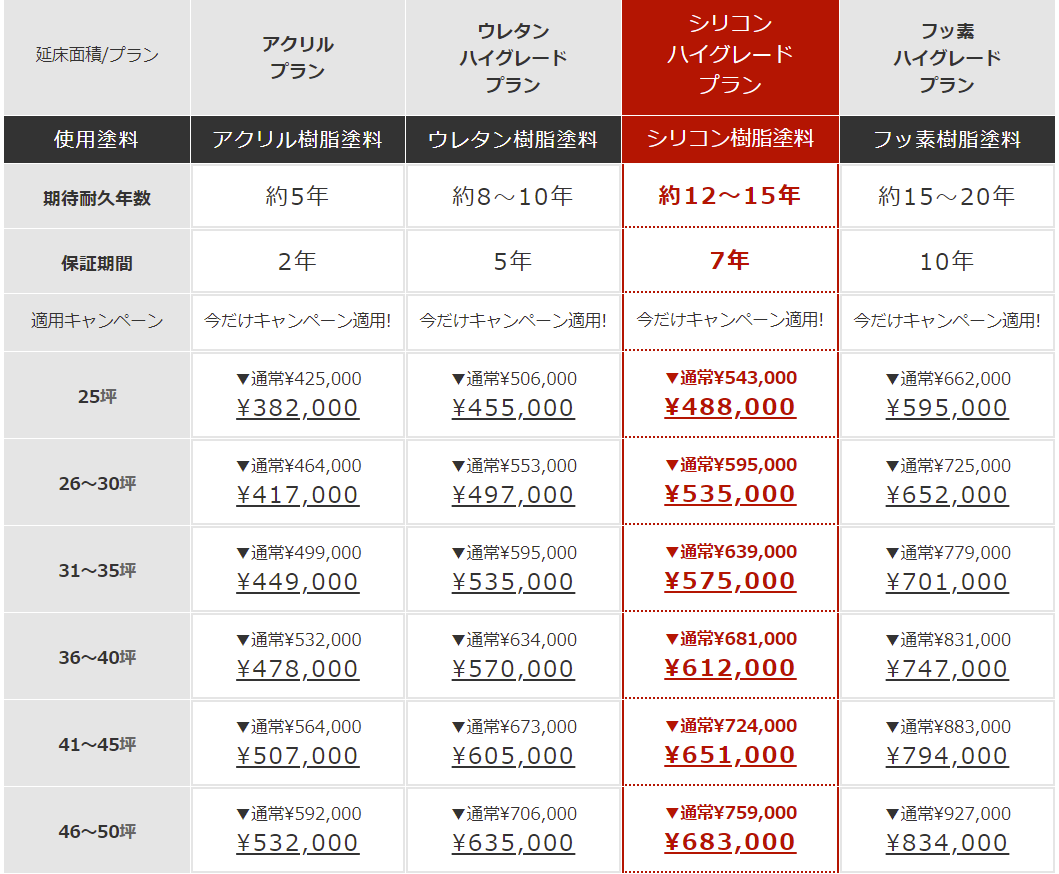
Task: Click the ¥683,000 silicon price link
Action: click(x=730, y=842)
